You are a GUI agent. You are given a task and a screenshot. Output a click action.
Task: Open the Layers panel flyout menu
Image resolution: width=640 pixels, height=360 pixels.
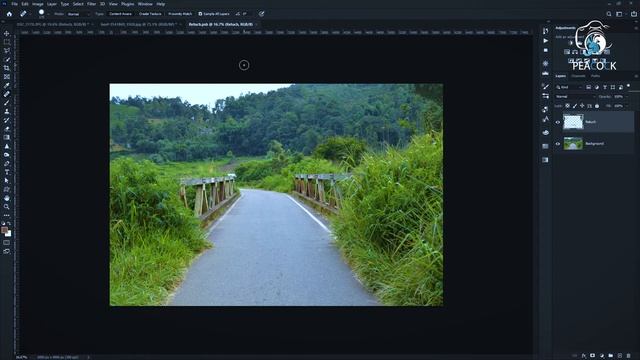(636, 76)
